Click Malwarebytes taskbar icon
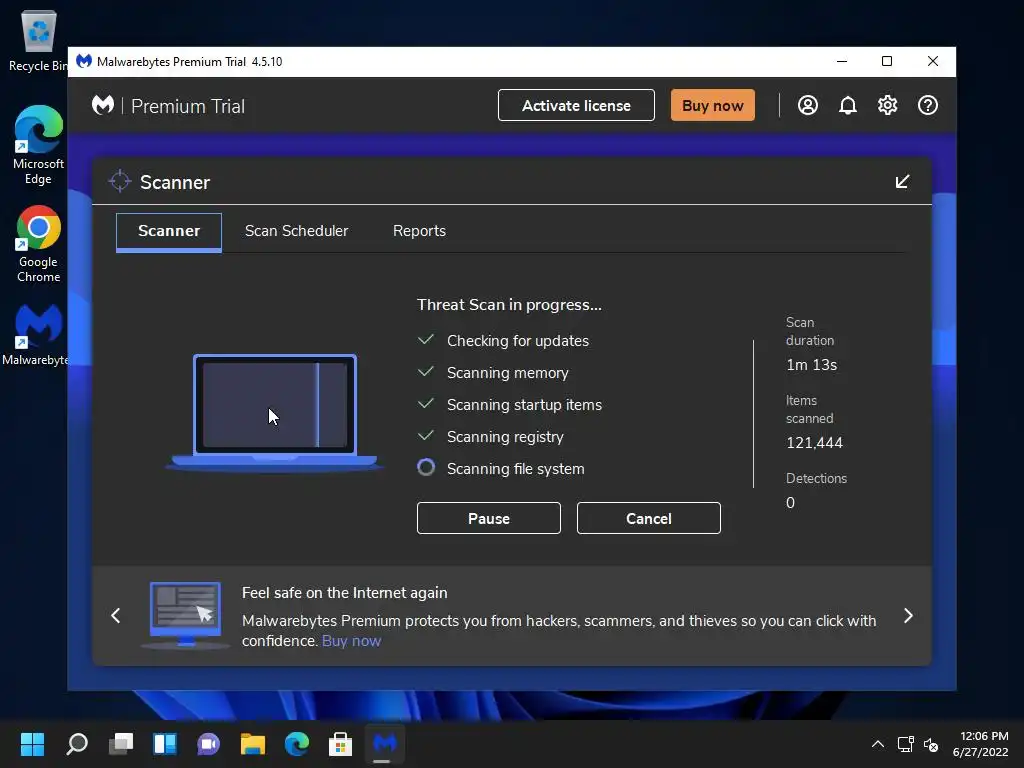This screenshot has height=768, width=1024. tap(385, 744)
